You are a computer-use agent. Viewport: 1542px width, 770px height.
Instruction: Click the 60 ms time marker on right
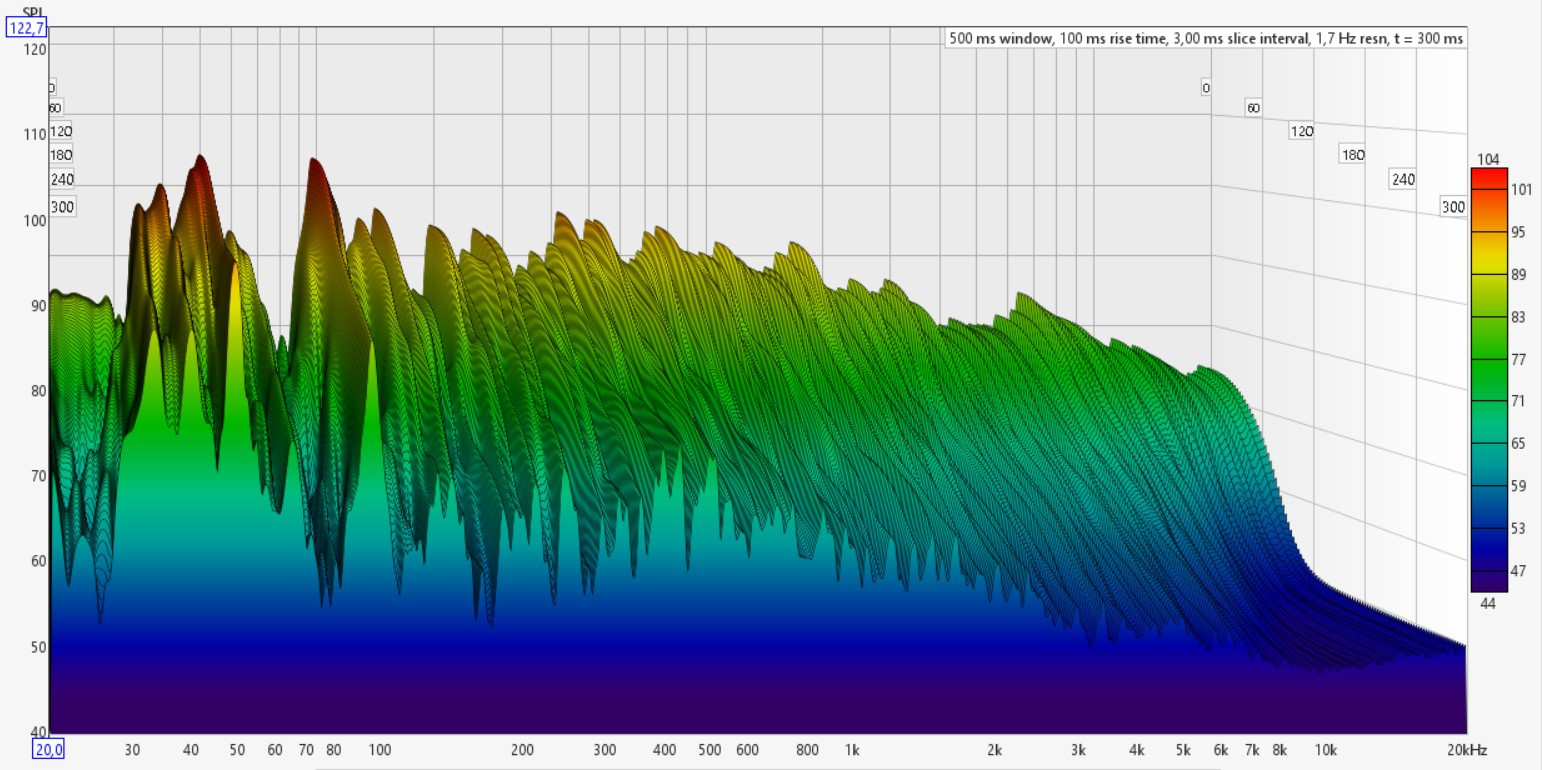pos(1253,108)
